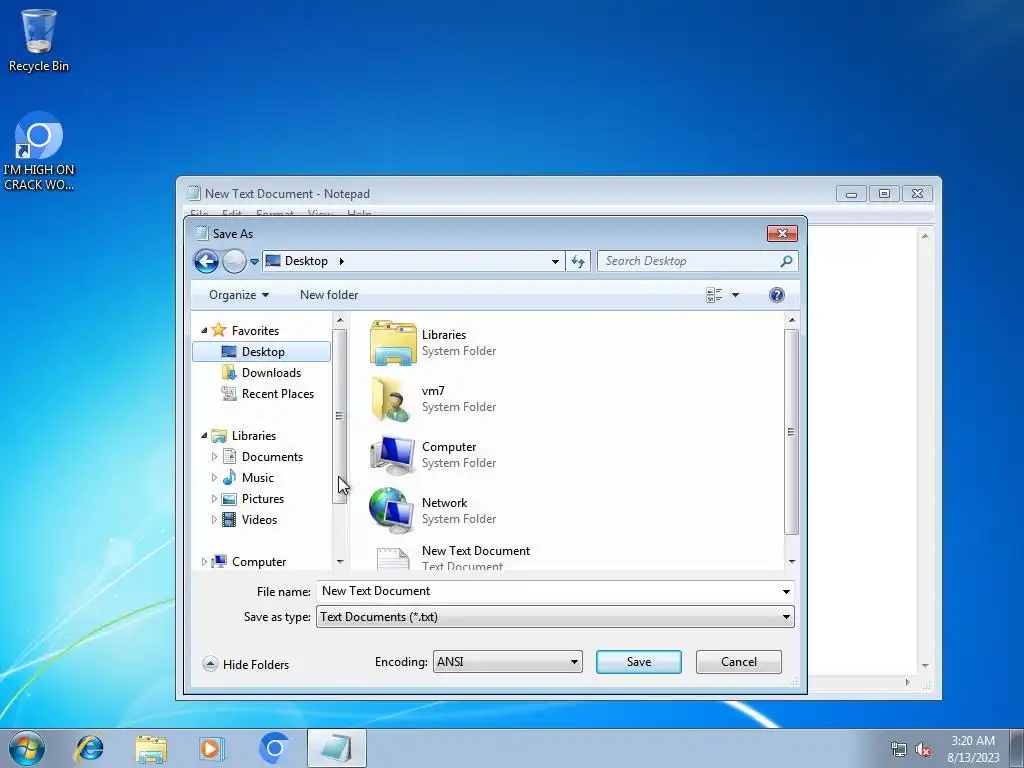Close the Save As dialog
Screen dimensions: 1024x768
point(782,233)
